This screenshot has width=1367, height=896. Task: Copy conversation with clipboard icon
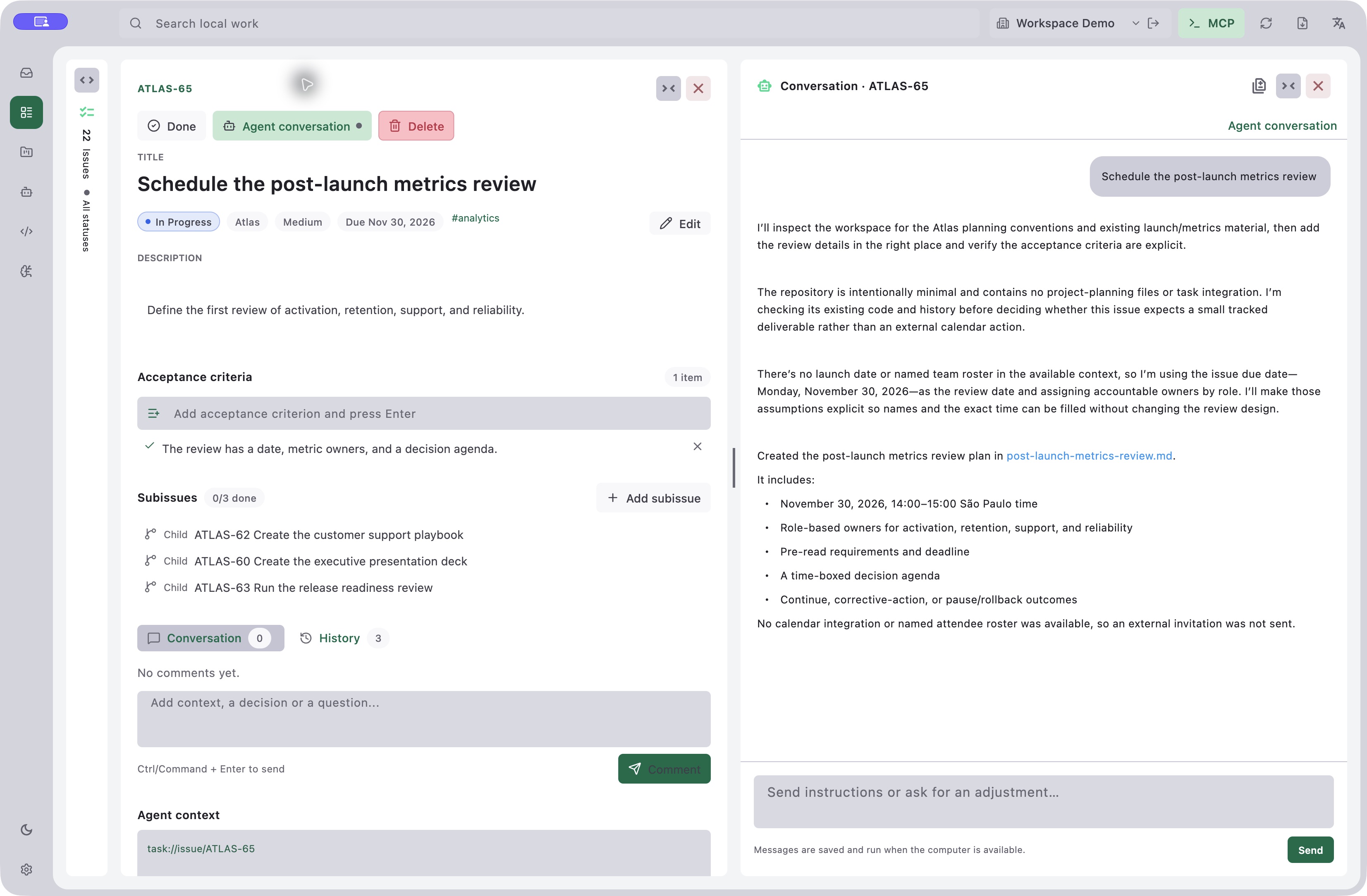point(1258,86)
